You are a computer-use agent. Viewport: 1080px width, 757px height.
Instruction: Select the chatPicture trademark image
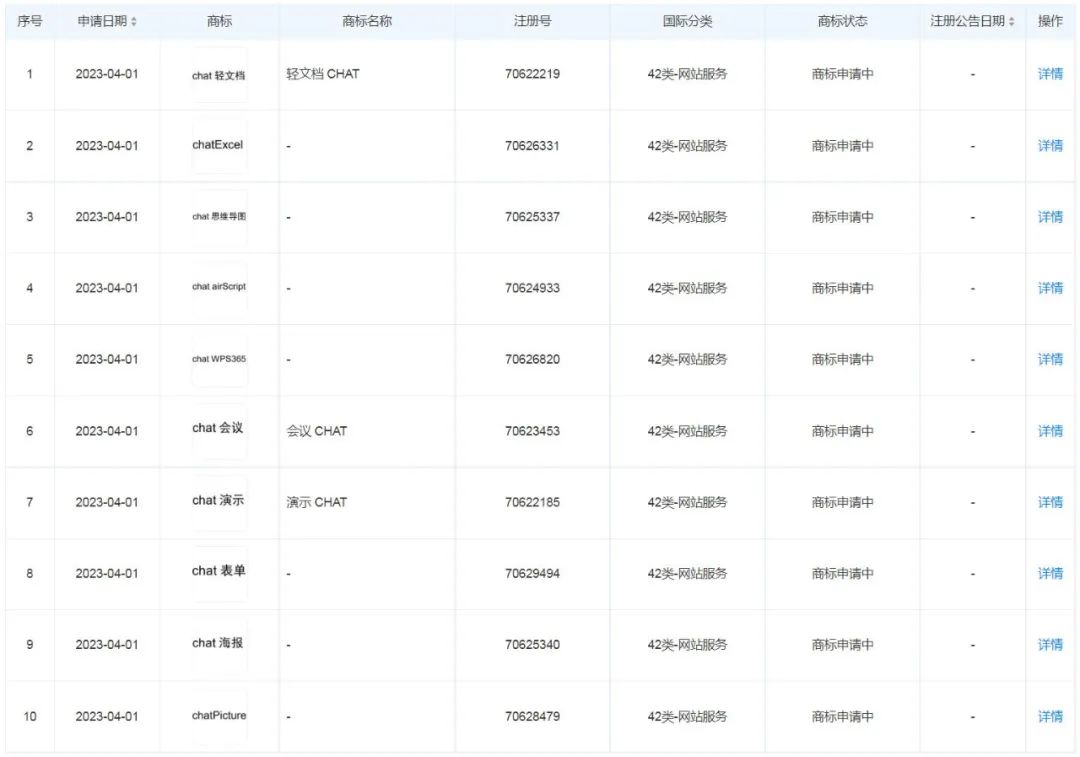[219, 716]
